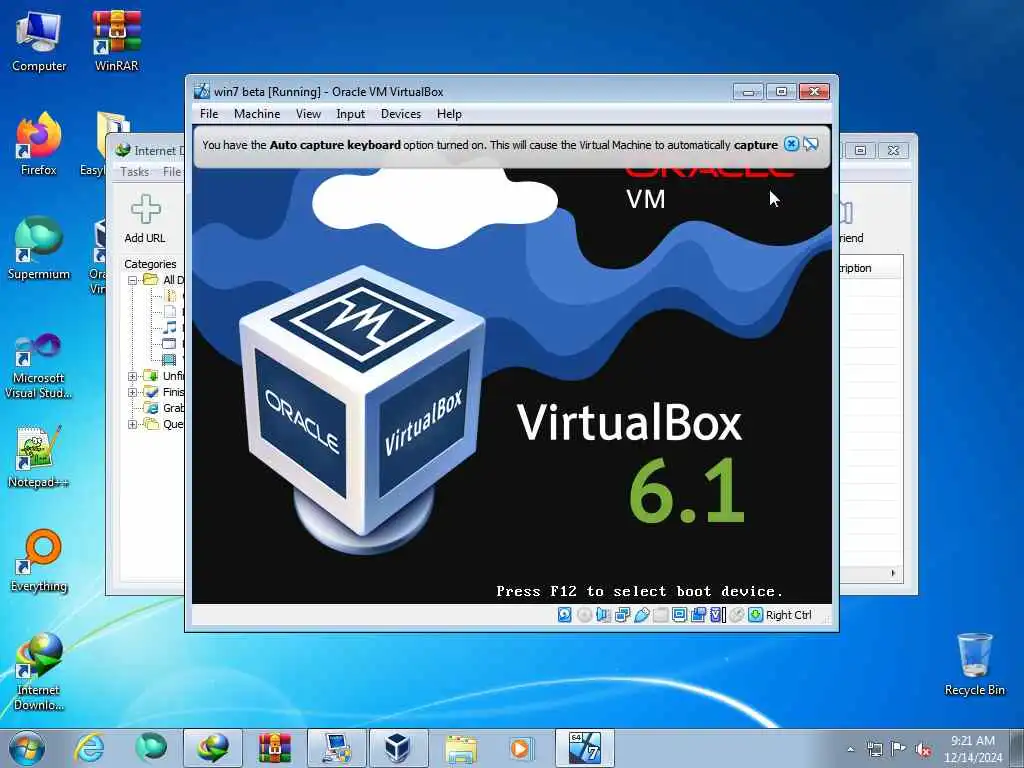Open the Devices menu in VirtualBox

tap(401, 114)
